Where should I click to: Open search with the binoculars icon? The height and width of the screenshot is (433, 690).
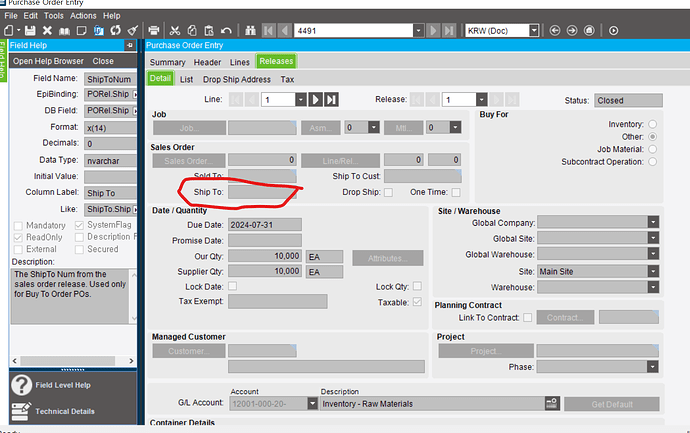250,30
